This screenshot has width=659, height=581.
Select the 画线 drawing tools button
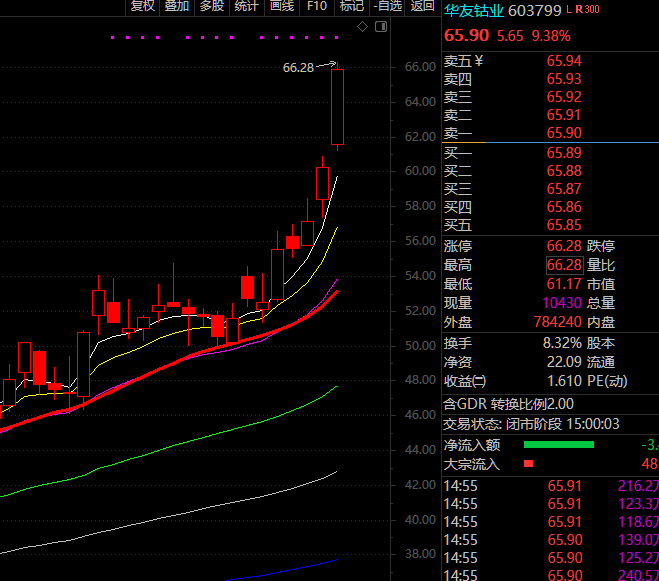282,6
